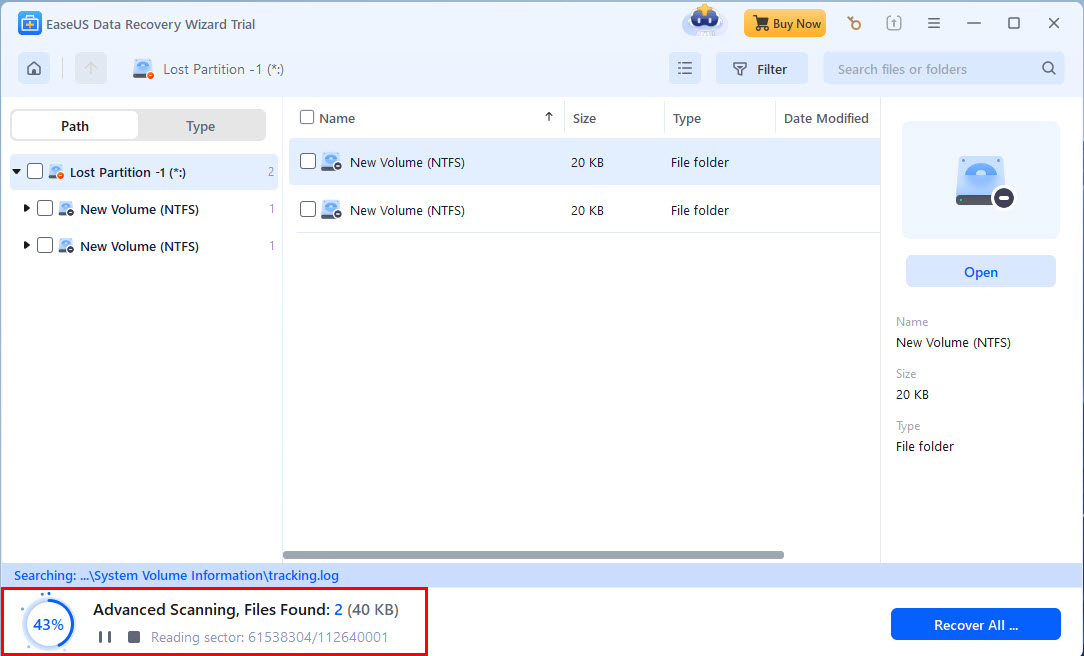Image resolution: width=1084 pixels, height=656 pixels.
Task: Open the hamburger menu in title bar
Action: (933, 23)
